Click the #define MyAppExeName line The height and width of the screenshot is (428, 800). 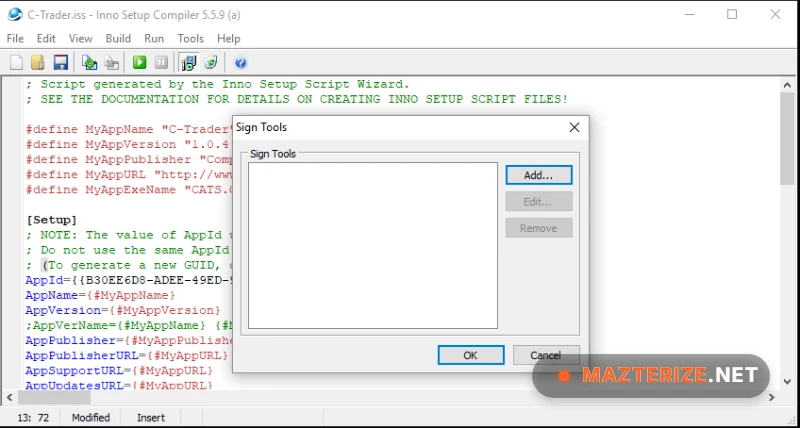click(x=129, y=190)
